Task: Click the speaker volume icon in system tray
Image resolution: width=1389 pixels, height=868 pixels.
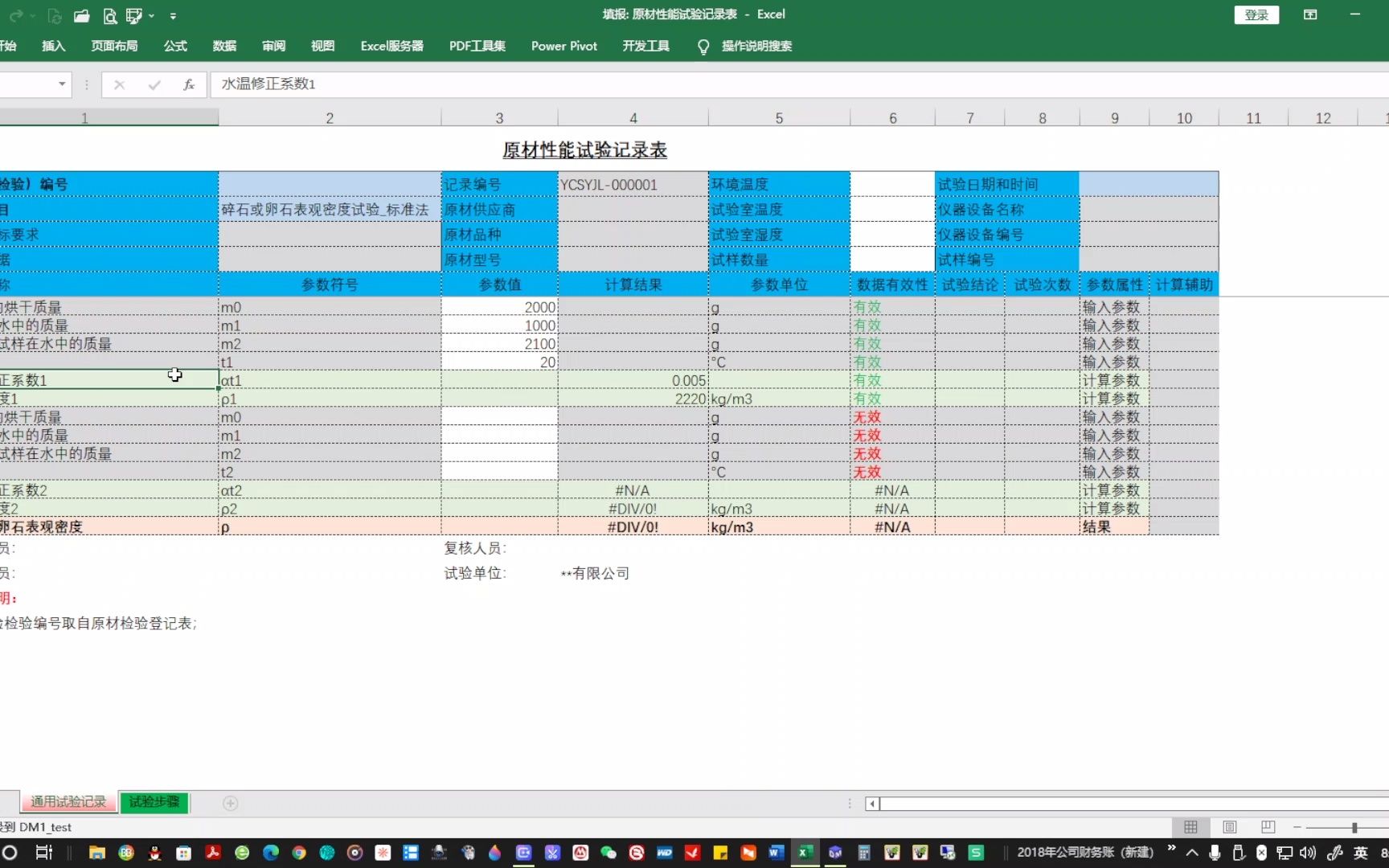Action: click(x=1306, y=853)
